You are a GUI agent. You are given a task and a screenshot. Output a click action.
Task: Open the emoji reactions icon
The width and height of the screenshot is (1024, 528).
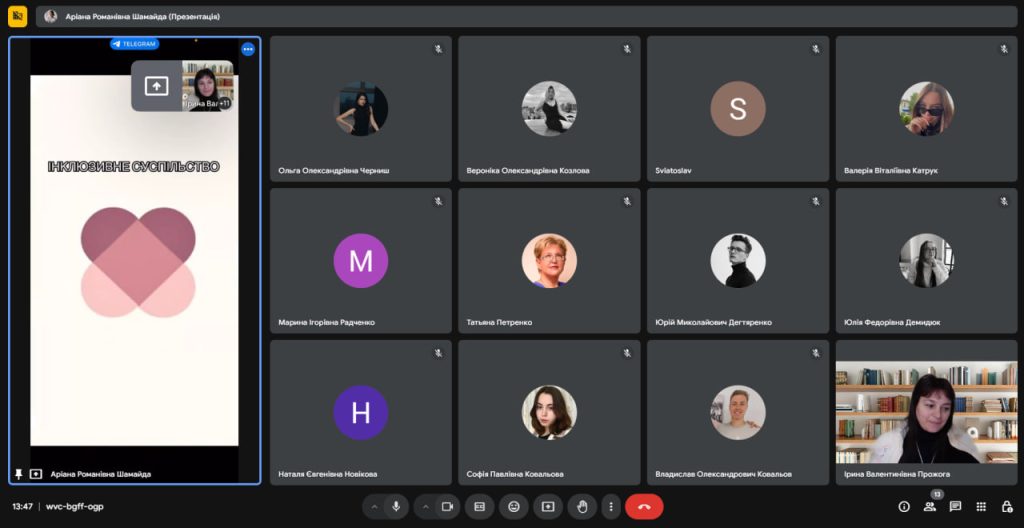[514, 506]
